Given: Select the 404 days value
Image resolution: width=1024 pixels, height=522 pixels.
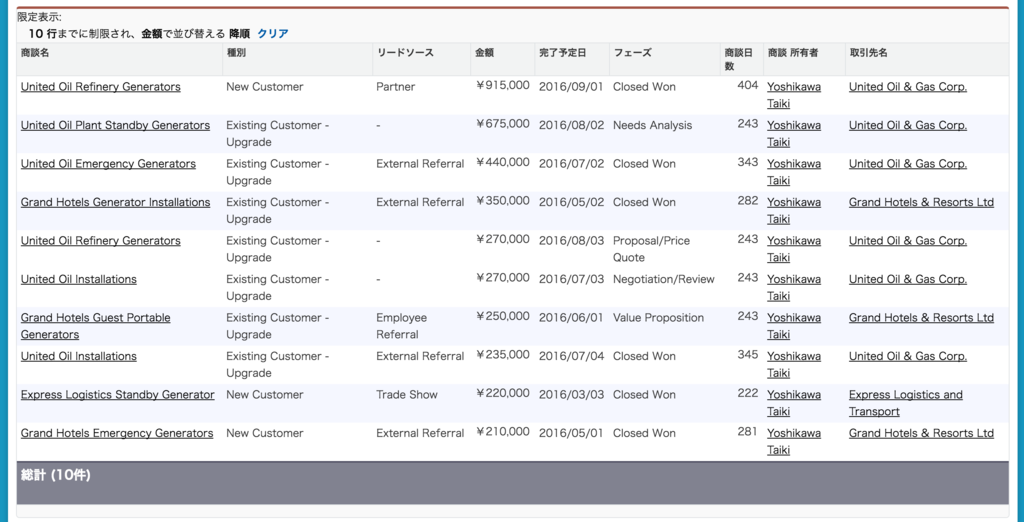Looking at the screenshot, I should 747,86.
